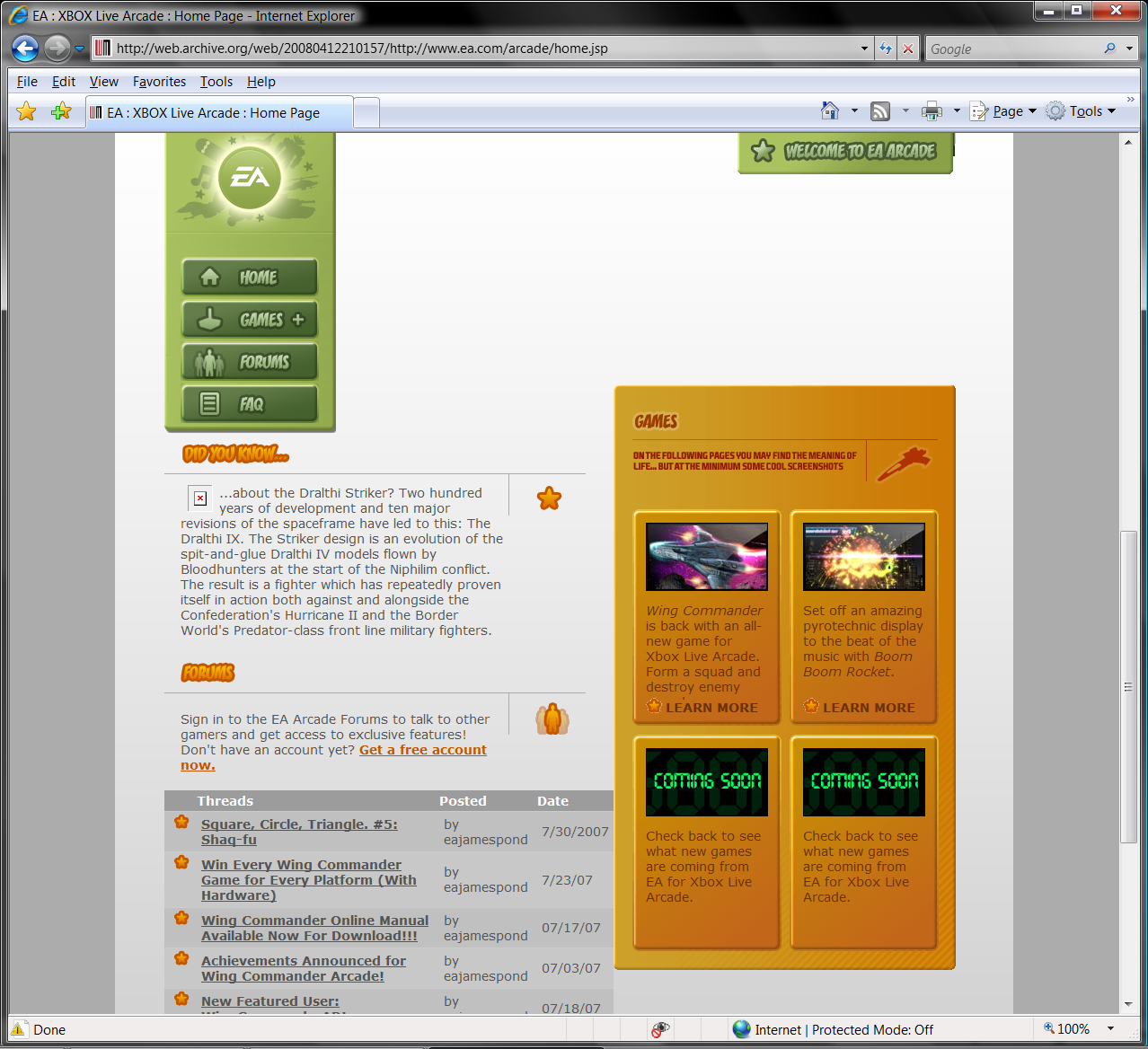Click the search magnifier icon
This screenshot has height=1049, width=1148.
(1110, 48)
